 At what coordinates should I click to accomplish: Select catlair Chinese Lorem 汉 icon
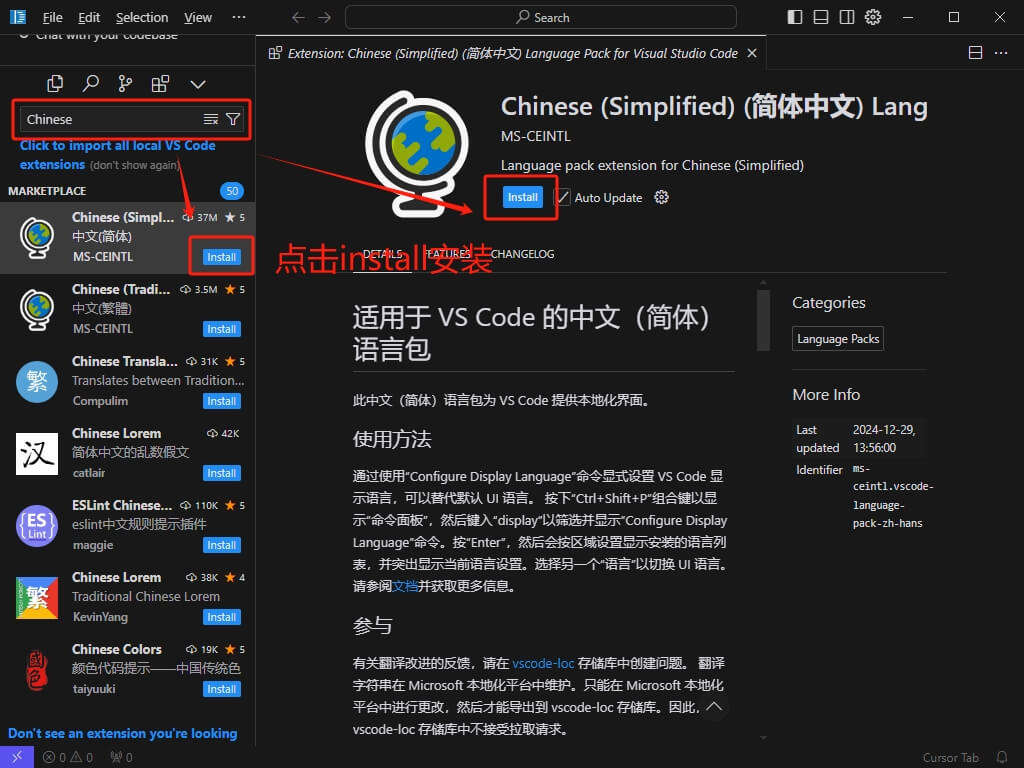coord(37,453)
